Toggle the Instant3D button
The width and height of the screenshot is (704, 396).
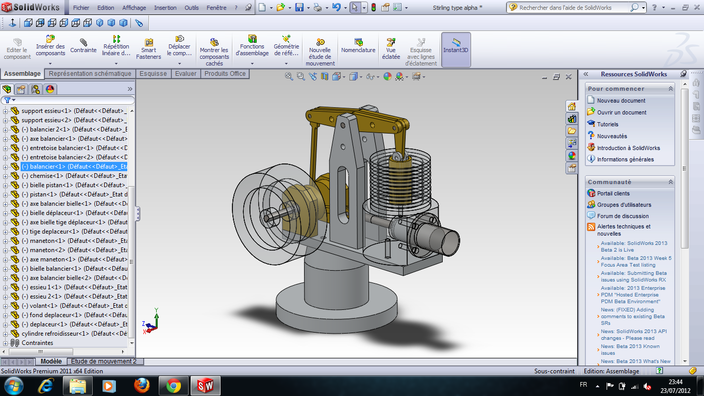tap(456, 49)
